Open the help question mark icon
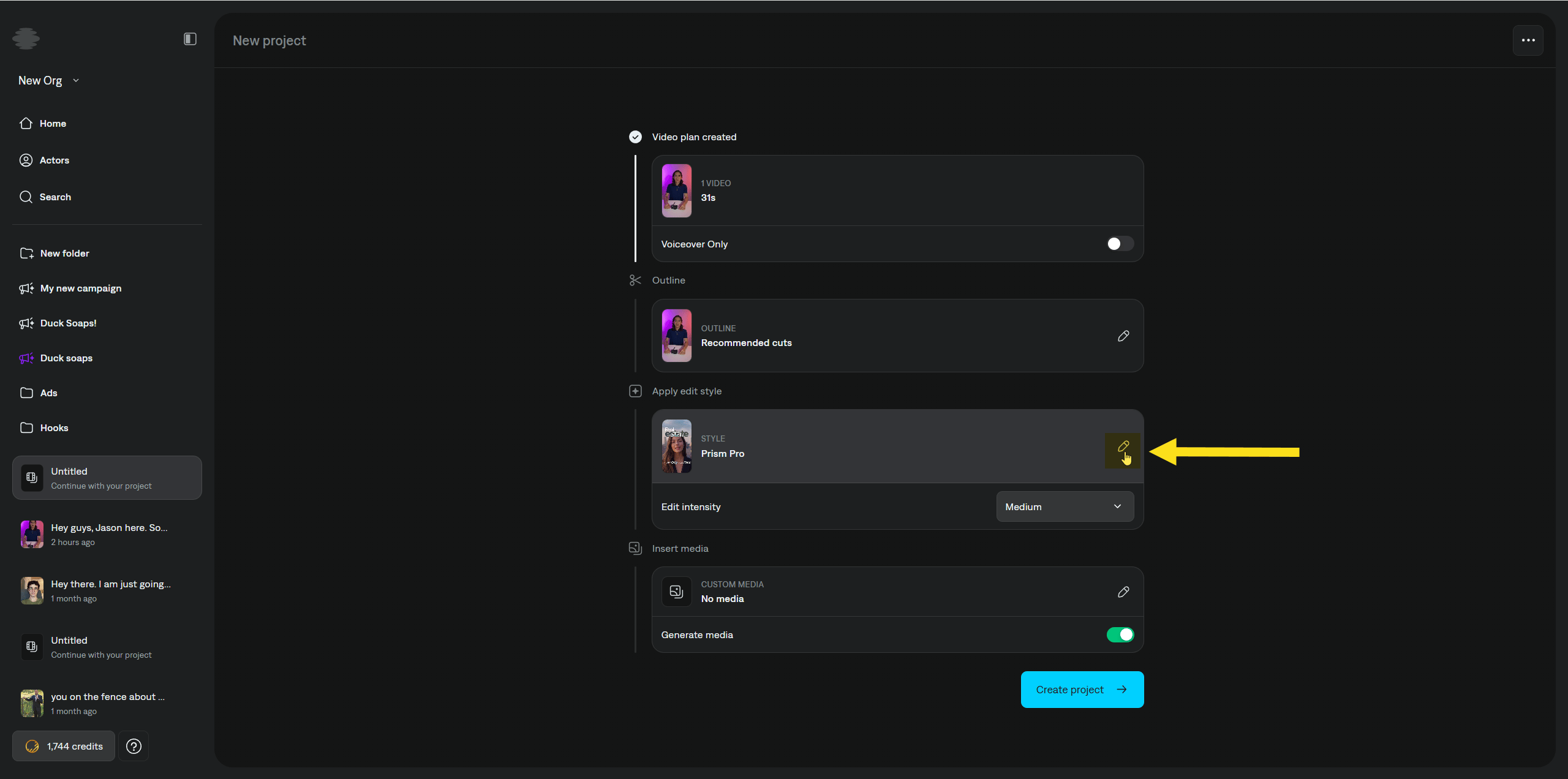 point(134,747)
